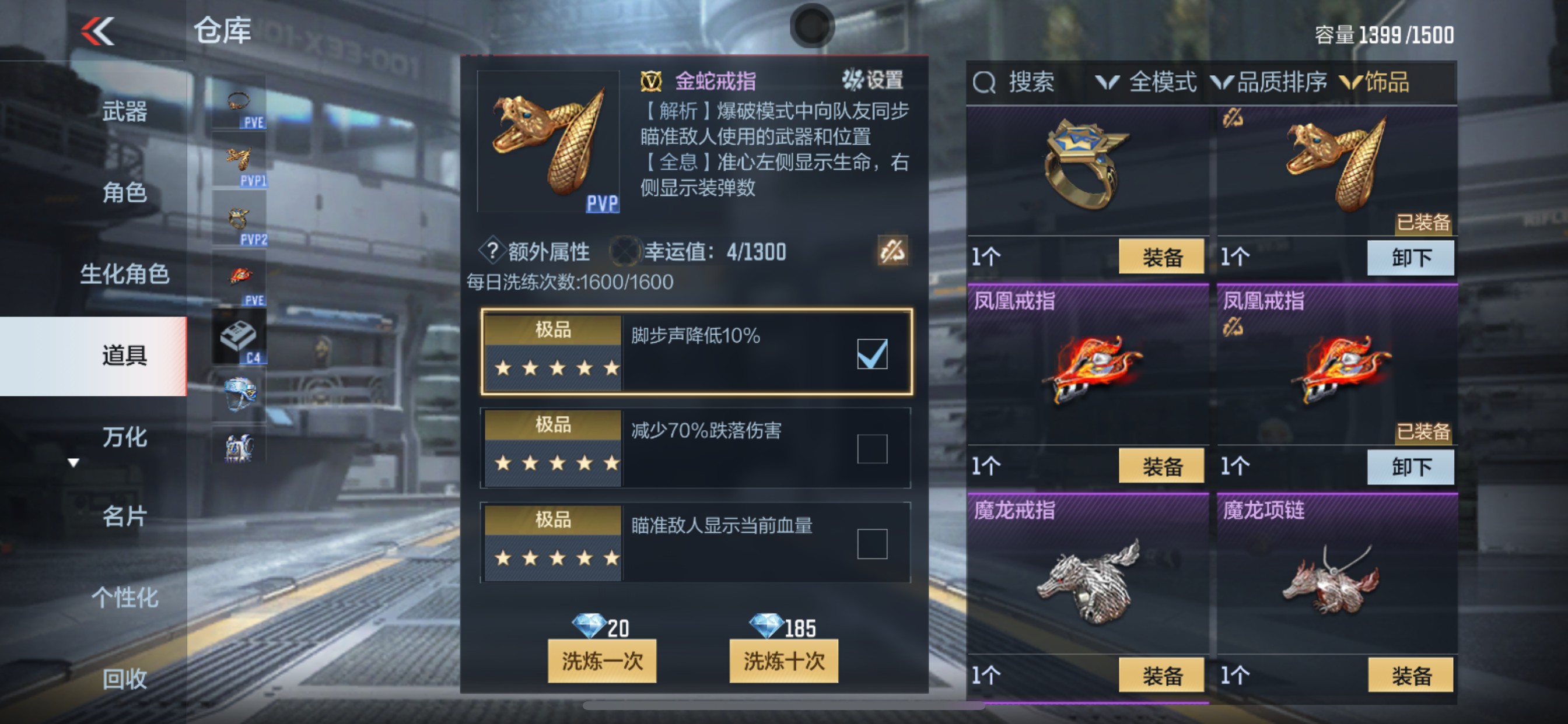The height and width of the screenshot is (724, 1568).
Task: Check the 瞄准敌人显示当前血量 checkbox
Action: point(871,543)
